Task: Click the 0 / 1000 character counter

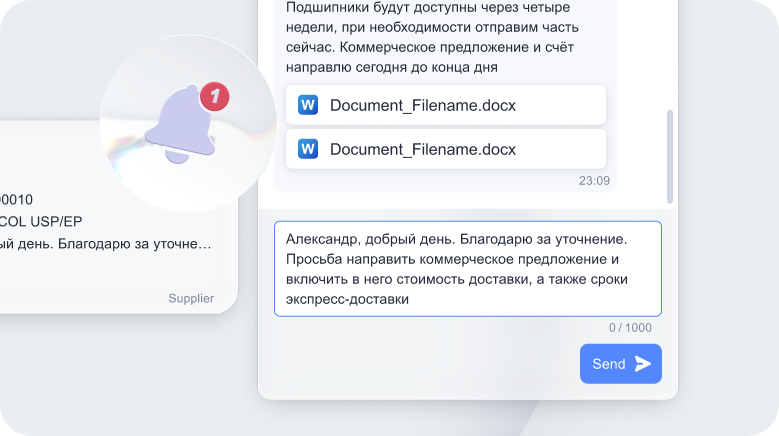Action: pos(630,328)
